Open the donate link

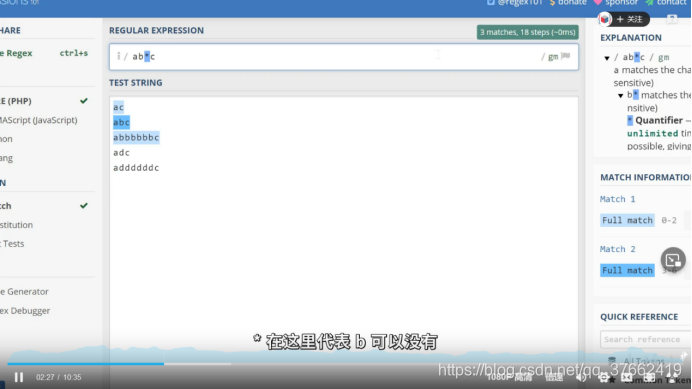point(568,3)
